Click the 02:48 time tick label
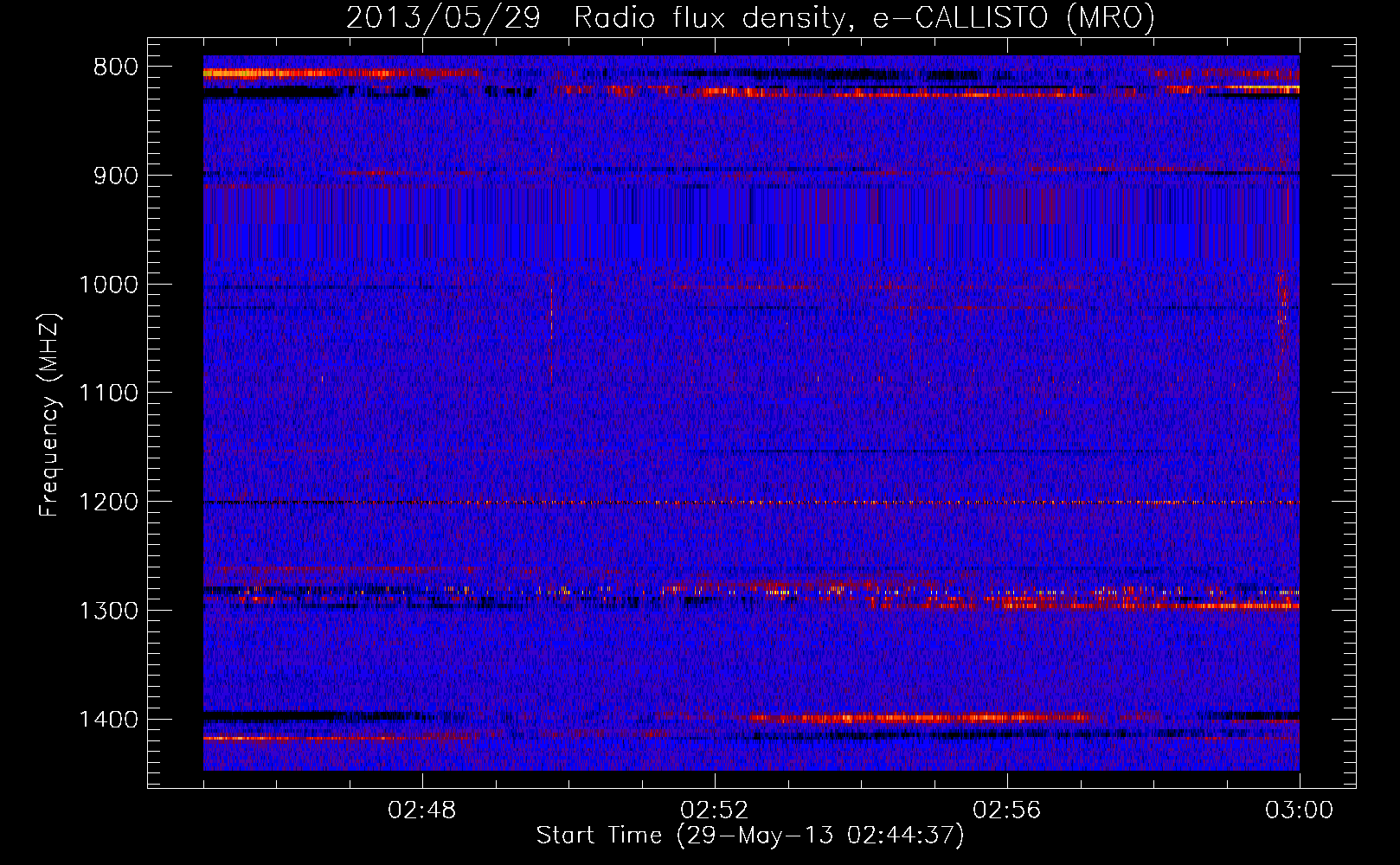This screenshot has height=865, width=1400. 422,811
